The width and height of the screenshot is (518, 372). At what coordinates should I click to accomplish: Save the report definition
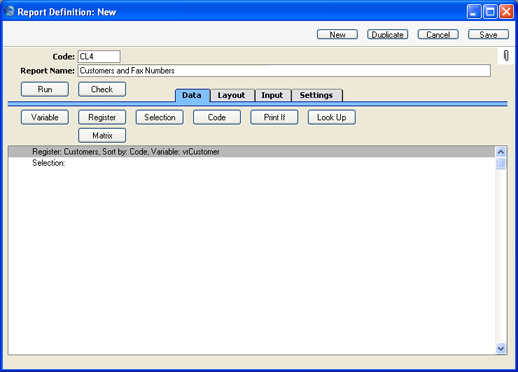[488, 35]
